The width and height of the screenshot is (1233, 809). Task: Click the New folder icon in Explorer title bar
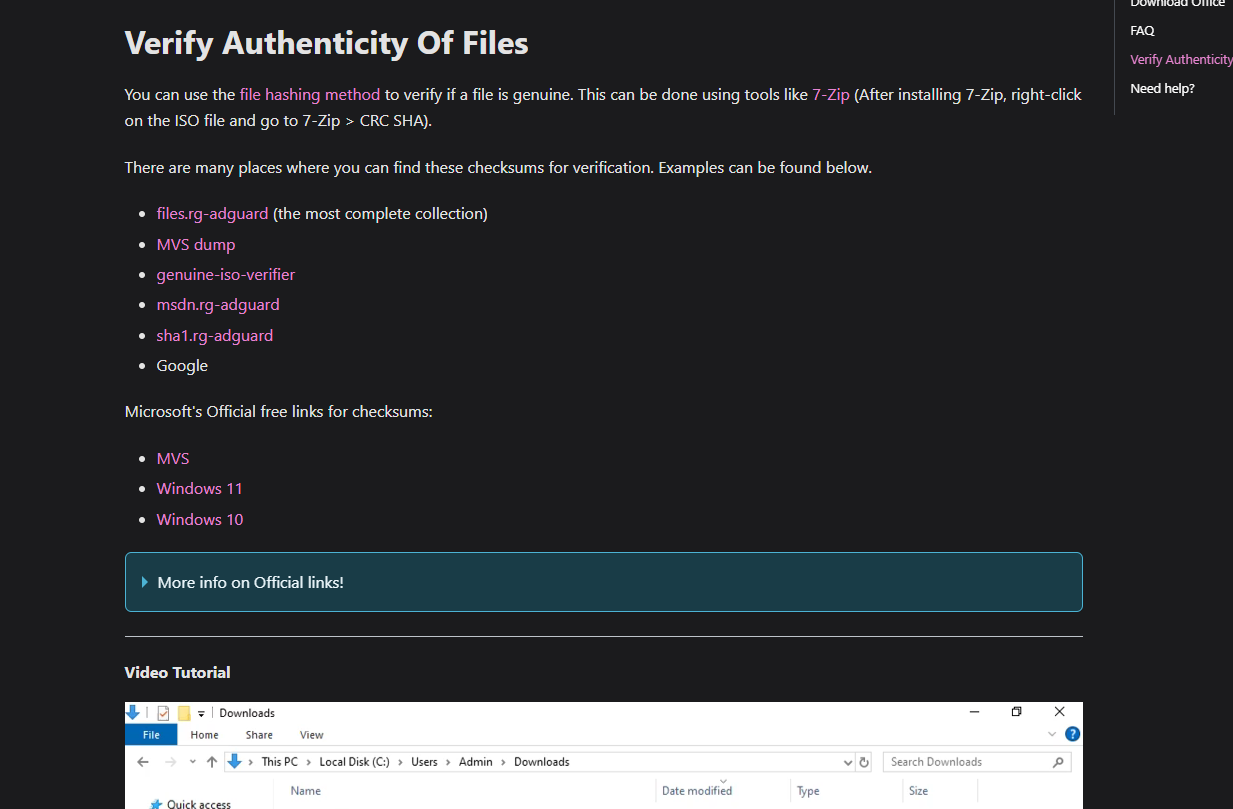184,713
